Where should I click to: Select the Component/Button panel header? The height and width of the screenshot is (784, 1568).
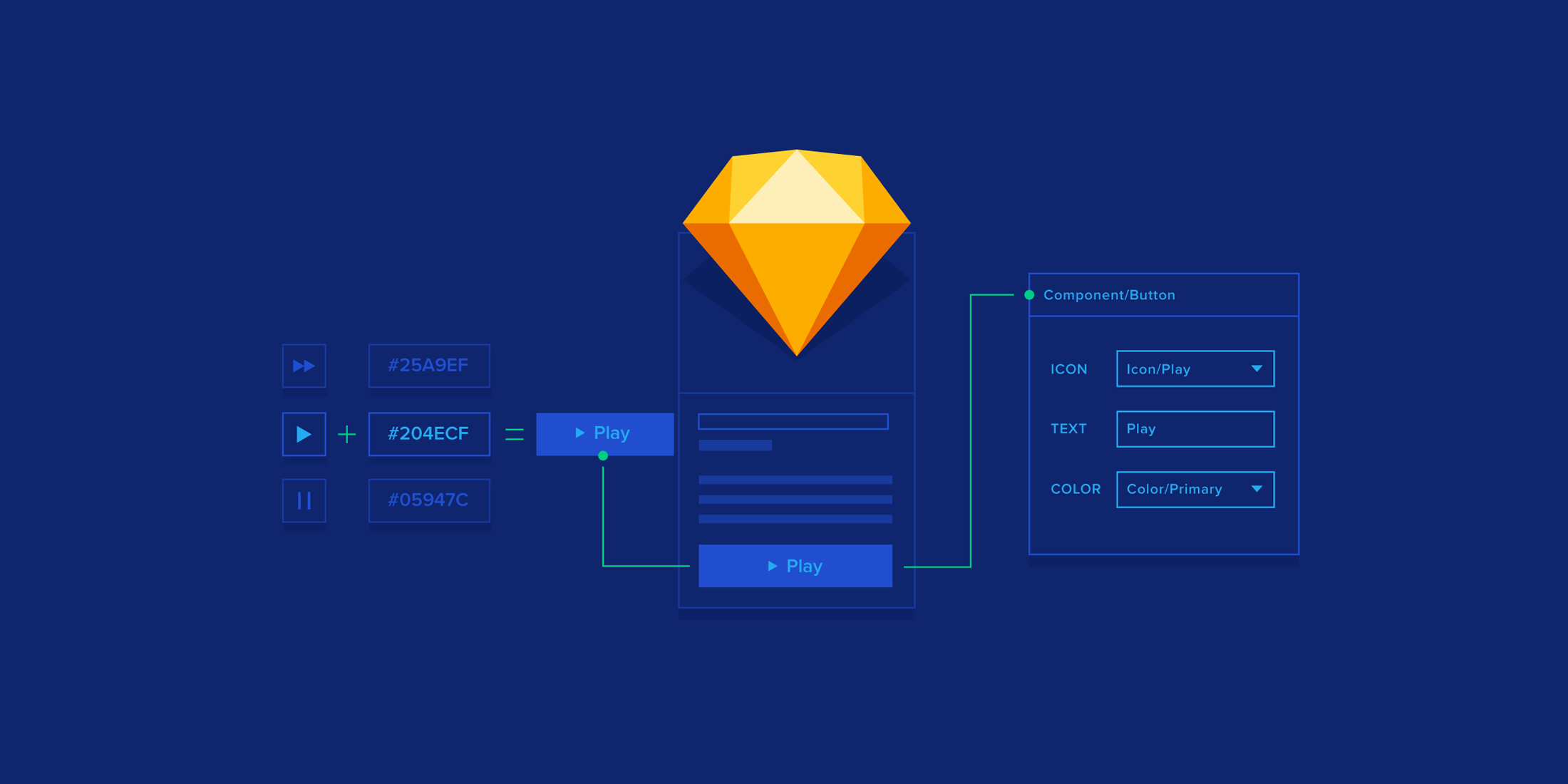[x=1110, y=294]
